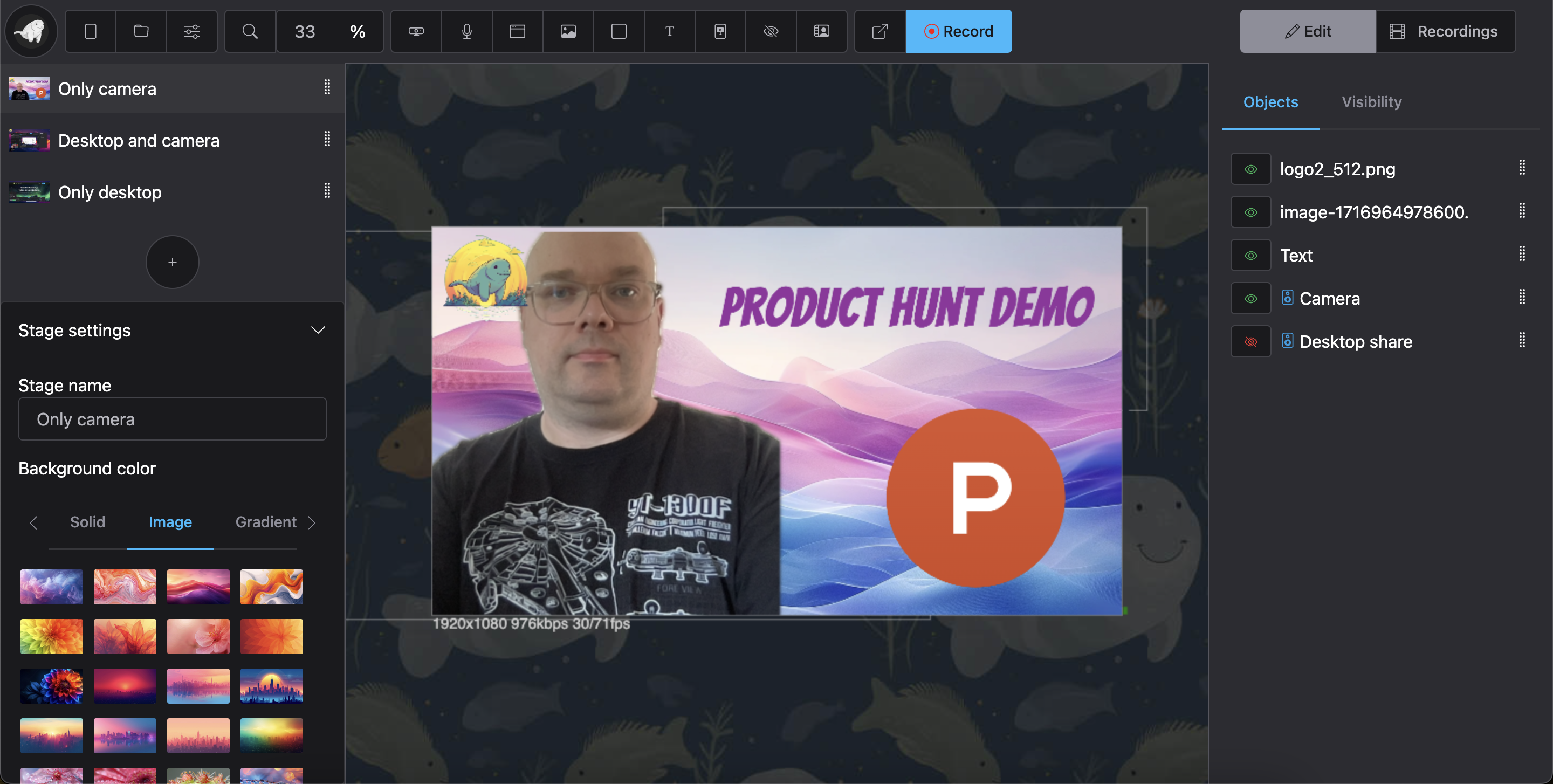
Task: Select the Desktop and camera stage
Action: tap(173, 140)
